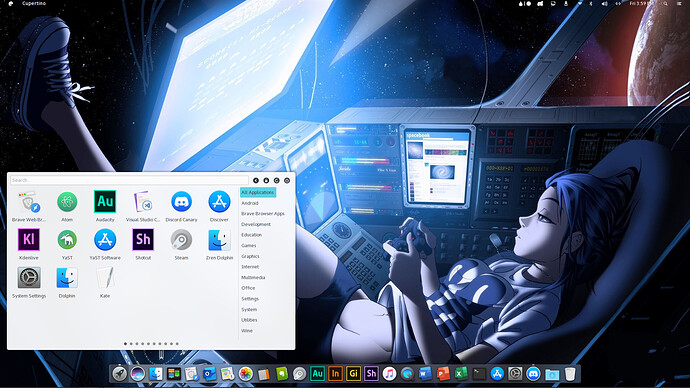Viewport: 690px width, 388px height.
Task: Launch Excel from the dock
Action: pos(461,374)
